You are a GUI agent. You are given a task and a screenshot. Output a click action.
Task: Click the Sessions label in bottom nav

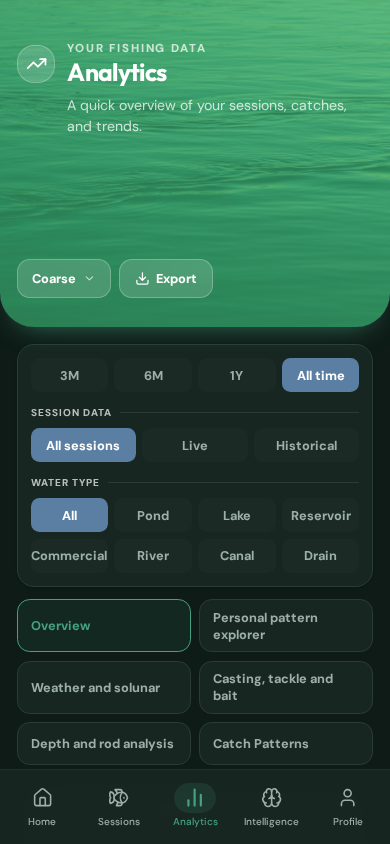119,821
